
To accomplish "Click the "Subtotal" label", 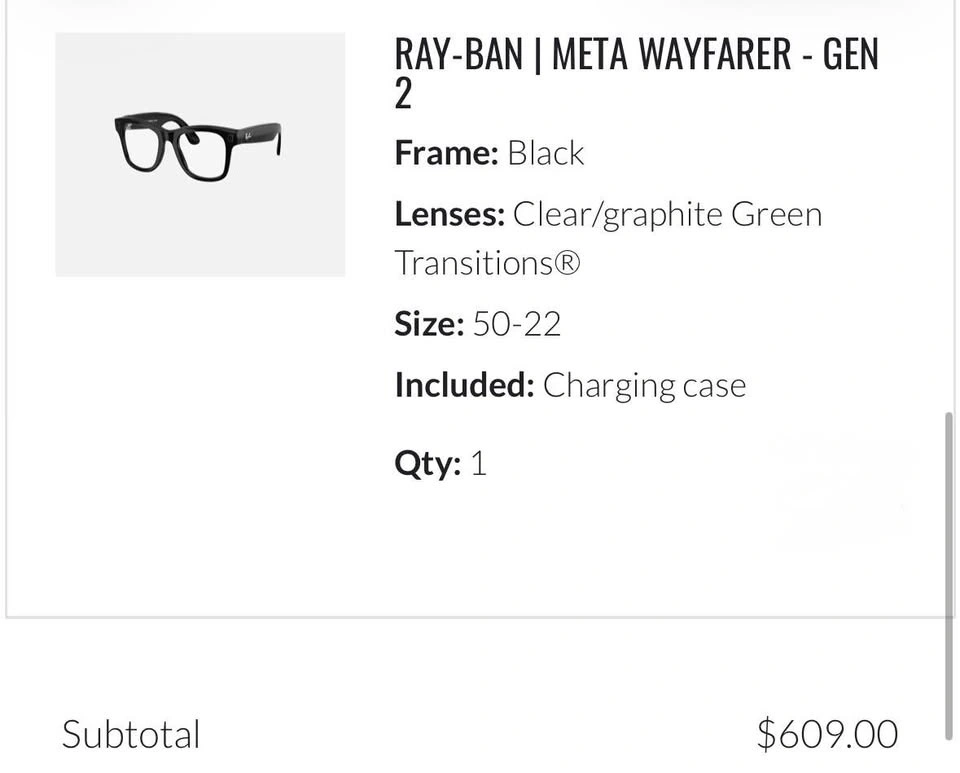I will (131, 734).
